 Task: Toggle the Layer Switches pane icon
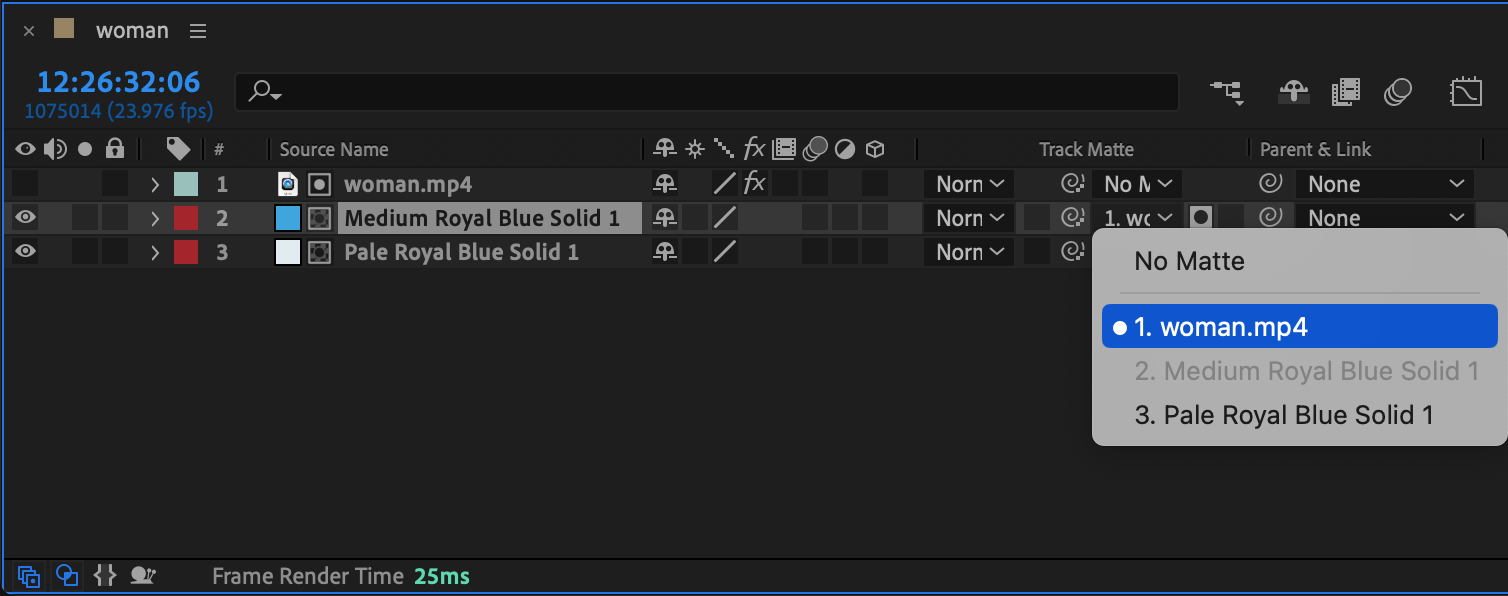28,576
